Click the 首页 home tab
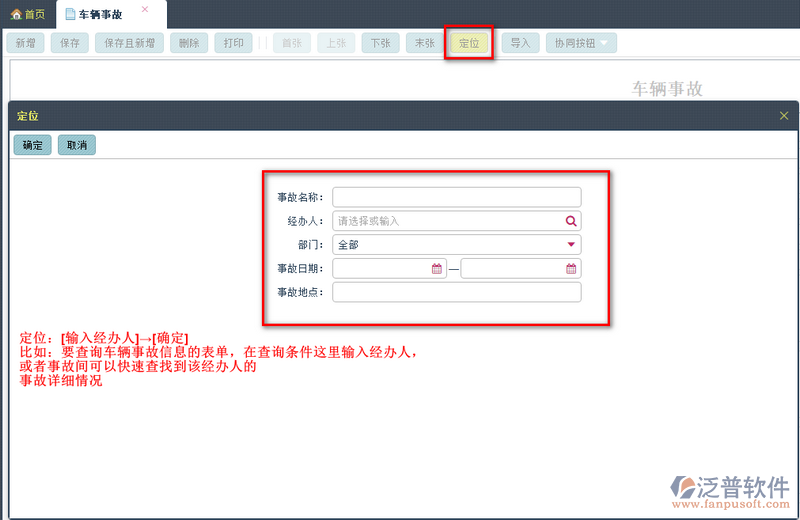The height and width of the screenshot is (520, 800). (28, 14)
